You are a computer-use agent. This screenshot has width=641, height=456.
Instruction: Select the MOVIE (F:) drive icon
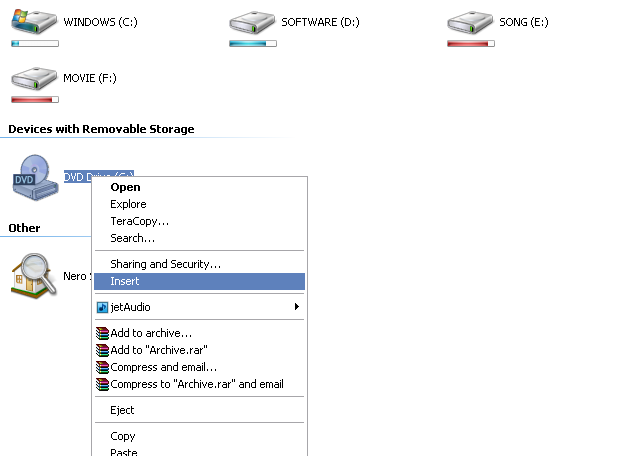[34, 78]
